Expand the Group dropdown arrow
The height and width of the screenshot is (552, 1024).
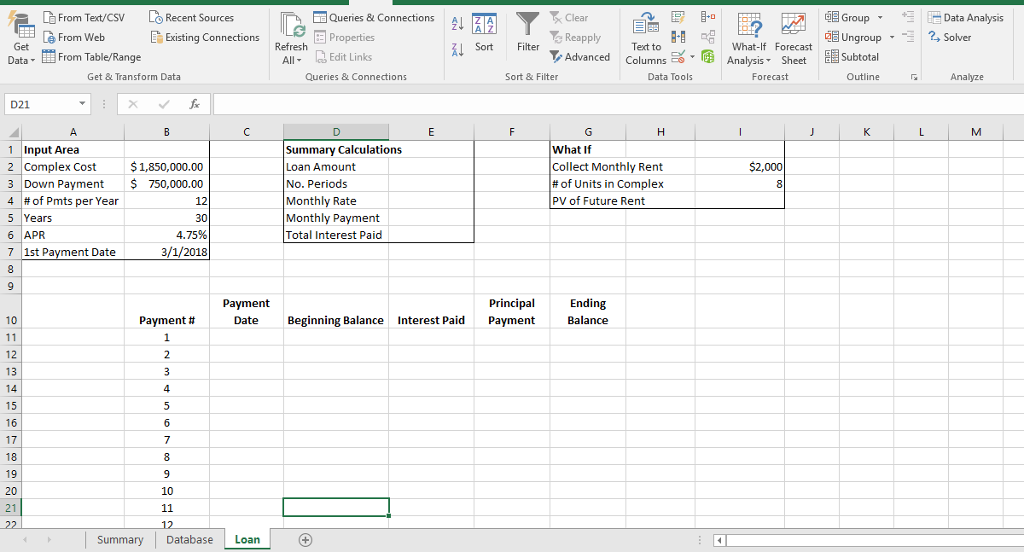880,18
